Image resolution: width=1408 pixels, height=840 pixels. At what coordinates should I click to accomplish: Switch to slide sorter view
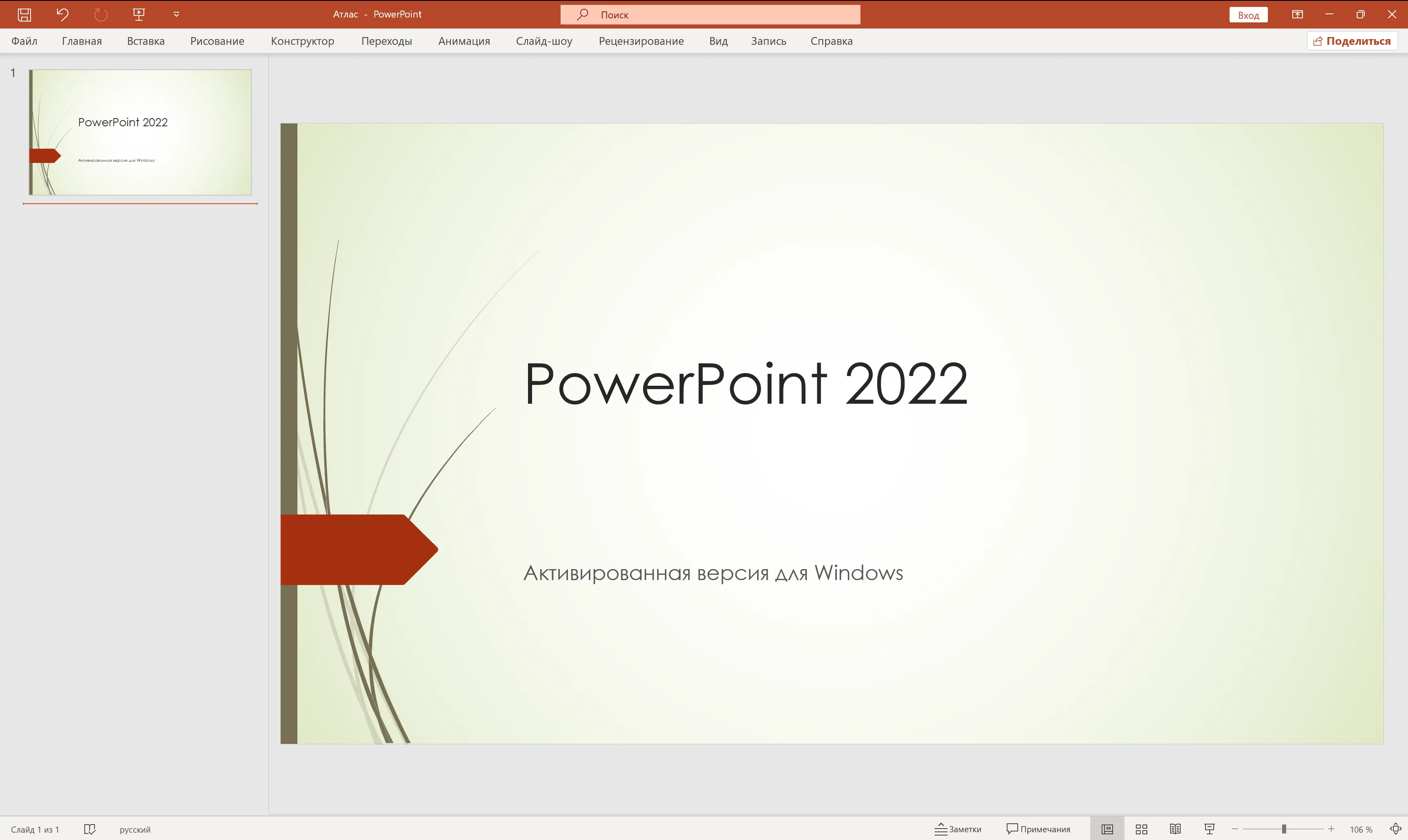1142,829
